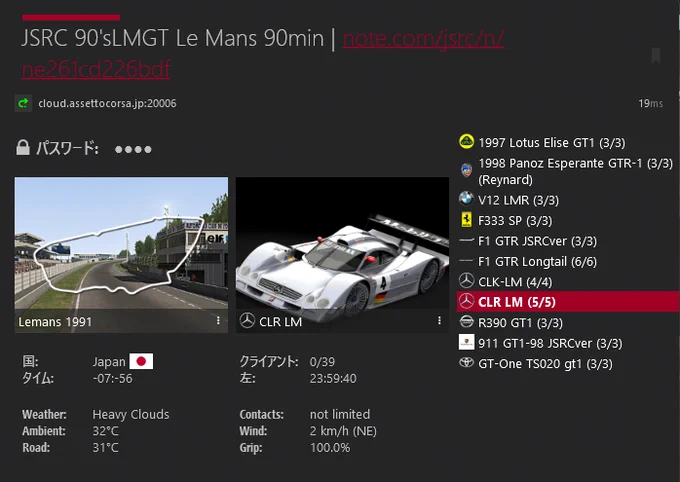Click the green refresh server icon
This screenshot has height=482, width=680.
[23, 103]
